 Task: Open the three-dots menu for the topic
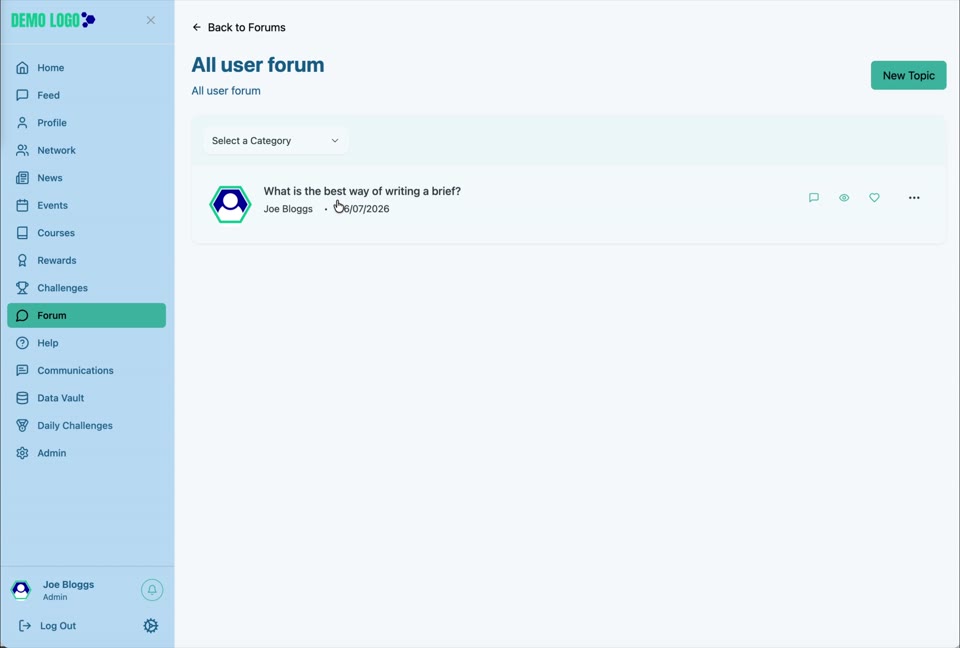pos(914,197)
